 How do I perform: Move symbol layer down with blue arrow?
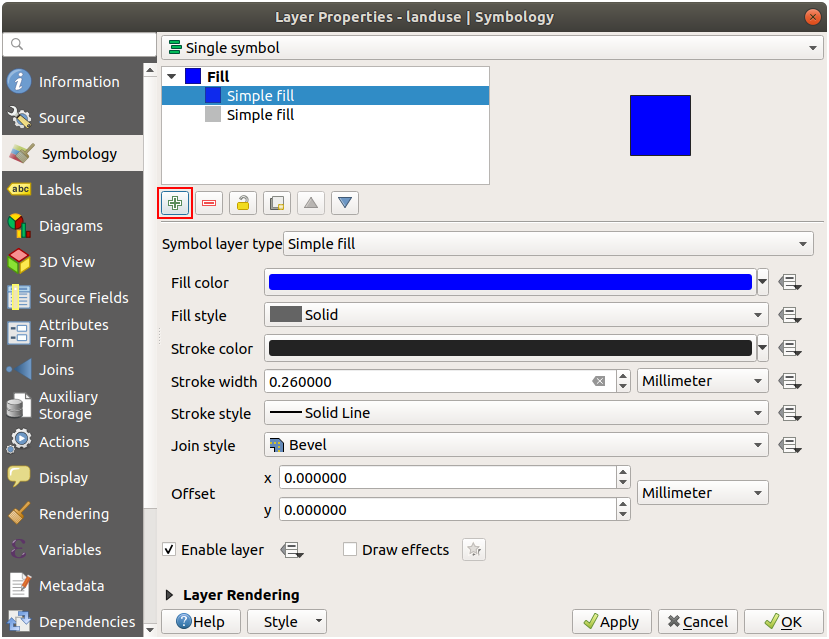click(345, 203)
